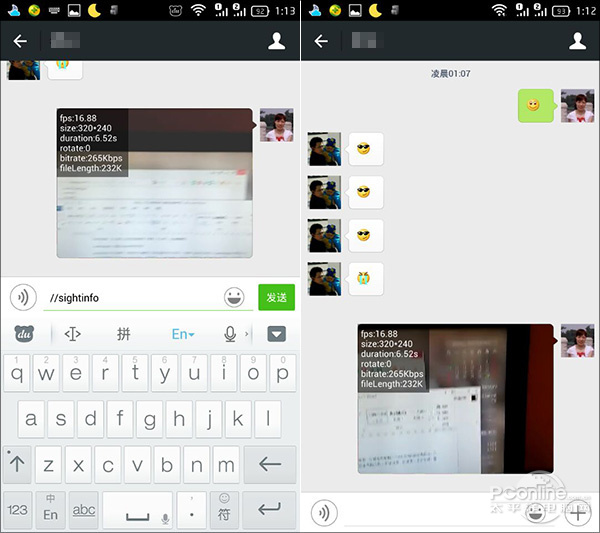Open the 符 symbols key
The height and width of the screenshot is (533, 600).
(224, 510)
